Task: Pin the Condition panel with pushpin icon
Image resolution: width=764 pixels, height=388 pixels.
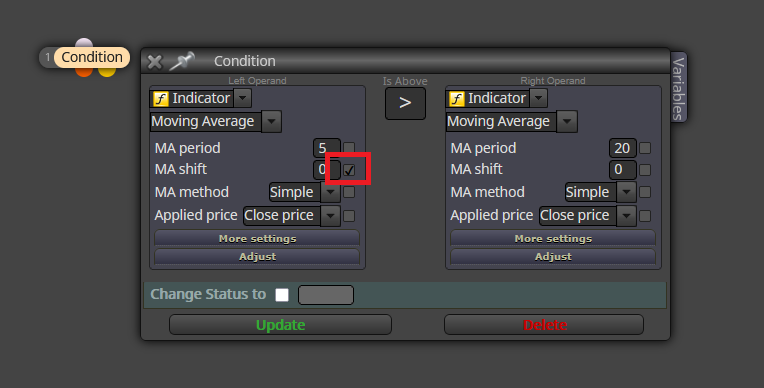Action: 181,61
